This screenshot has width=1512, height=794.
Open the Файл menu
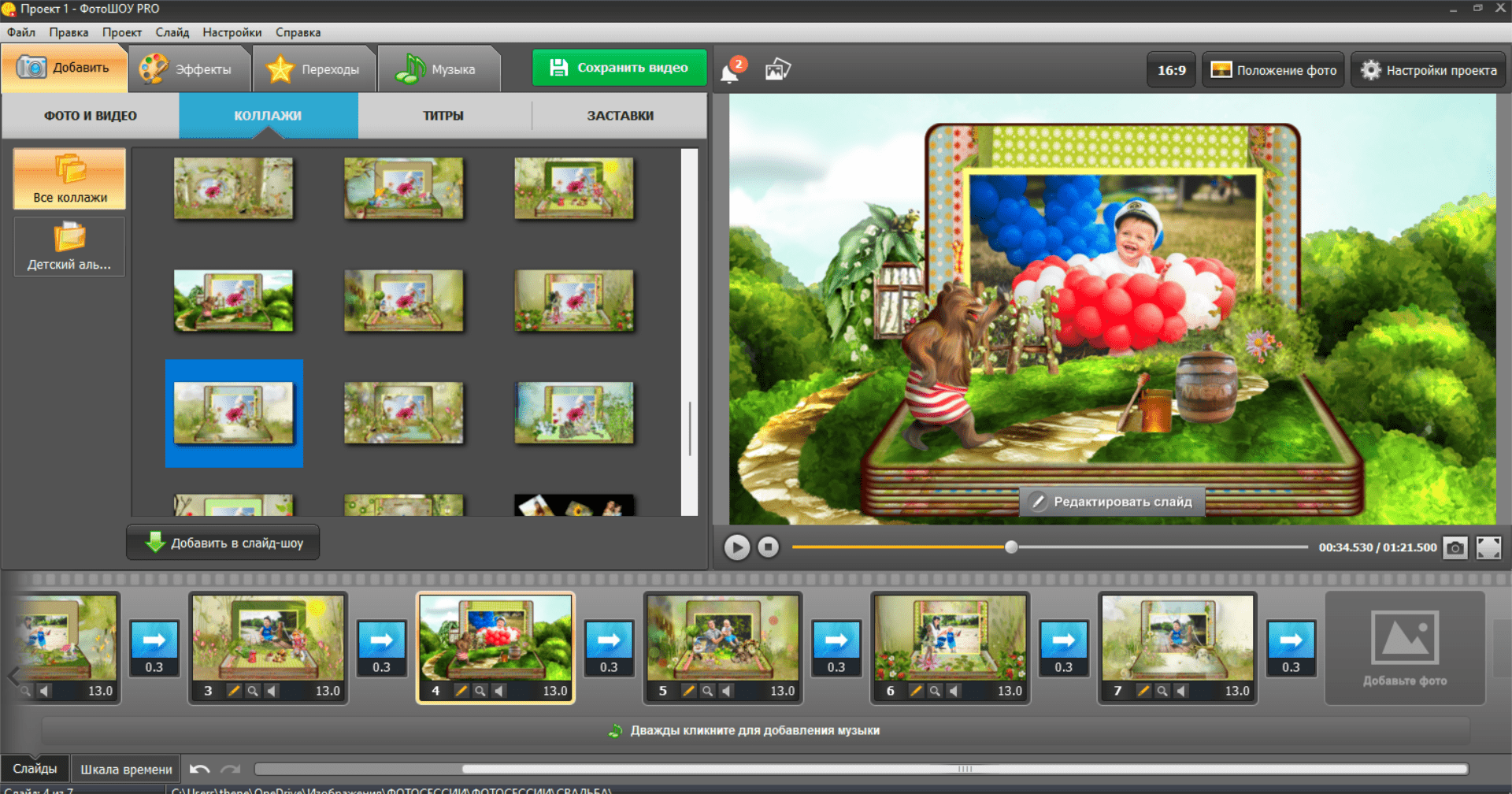tap(21, 32)
